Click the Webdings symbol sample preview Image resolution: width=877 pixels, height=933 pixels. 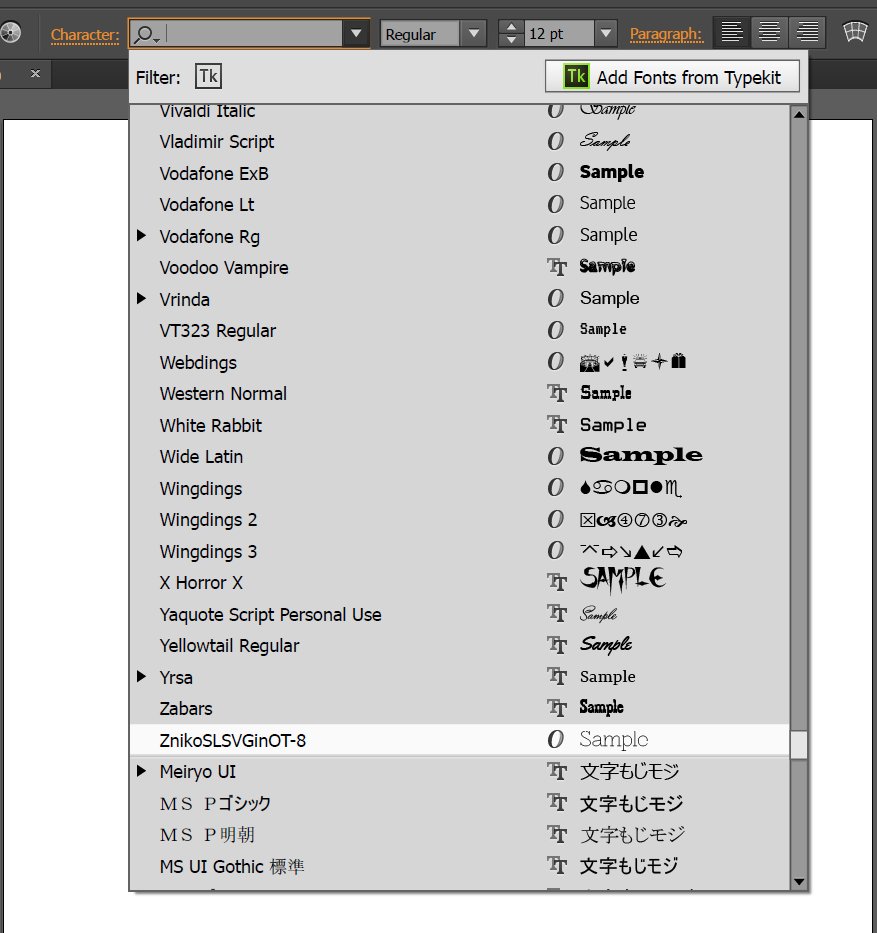[633, 361]
